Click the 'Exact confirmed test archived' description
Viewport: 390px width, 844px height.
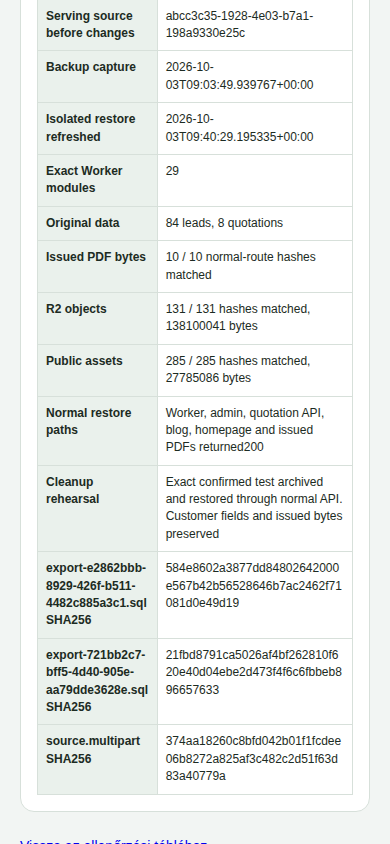click(x=254, y=508)
